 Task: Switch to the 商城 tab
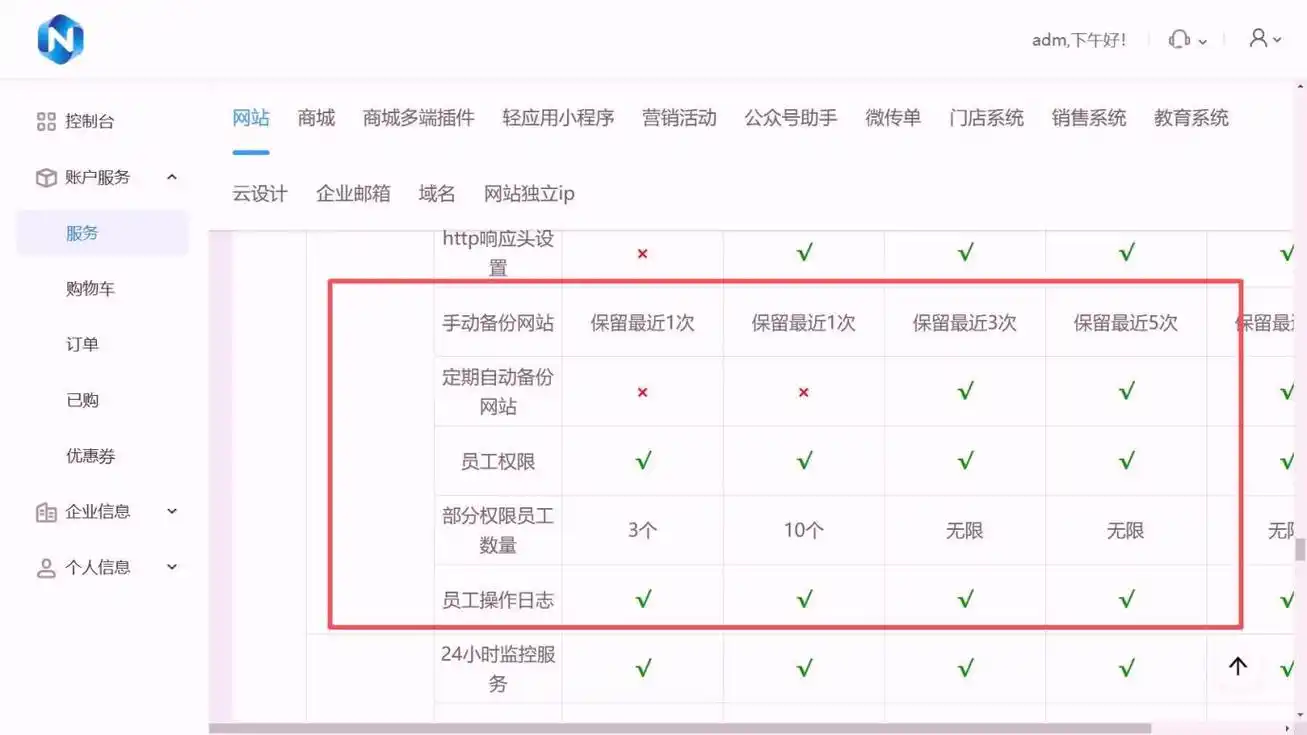[315, 117]
